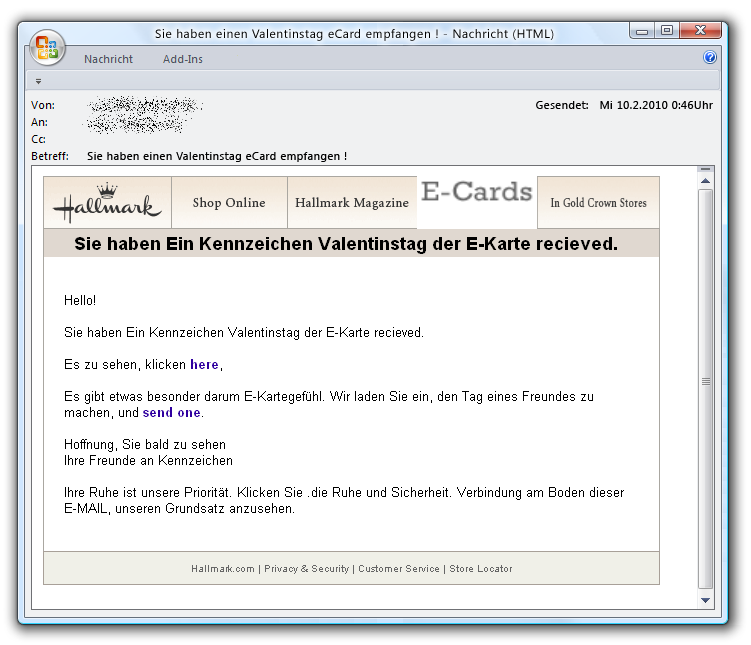Click the Hallmark logo in the email
Image resolution: width=751 pixels, height=645 pixels.
point(107,203)
